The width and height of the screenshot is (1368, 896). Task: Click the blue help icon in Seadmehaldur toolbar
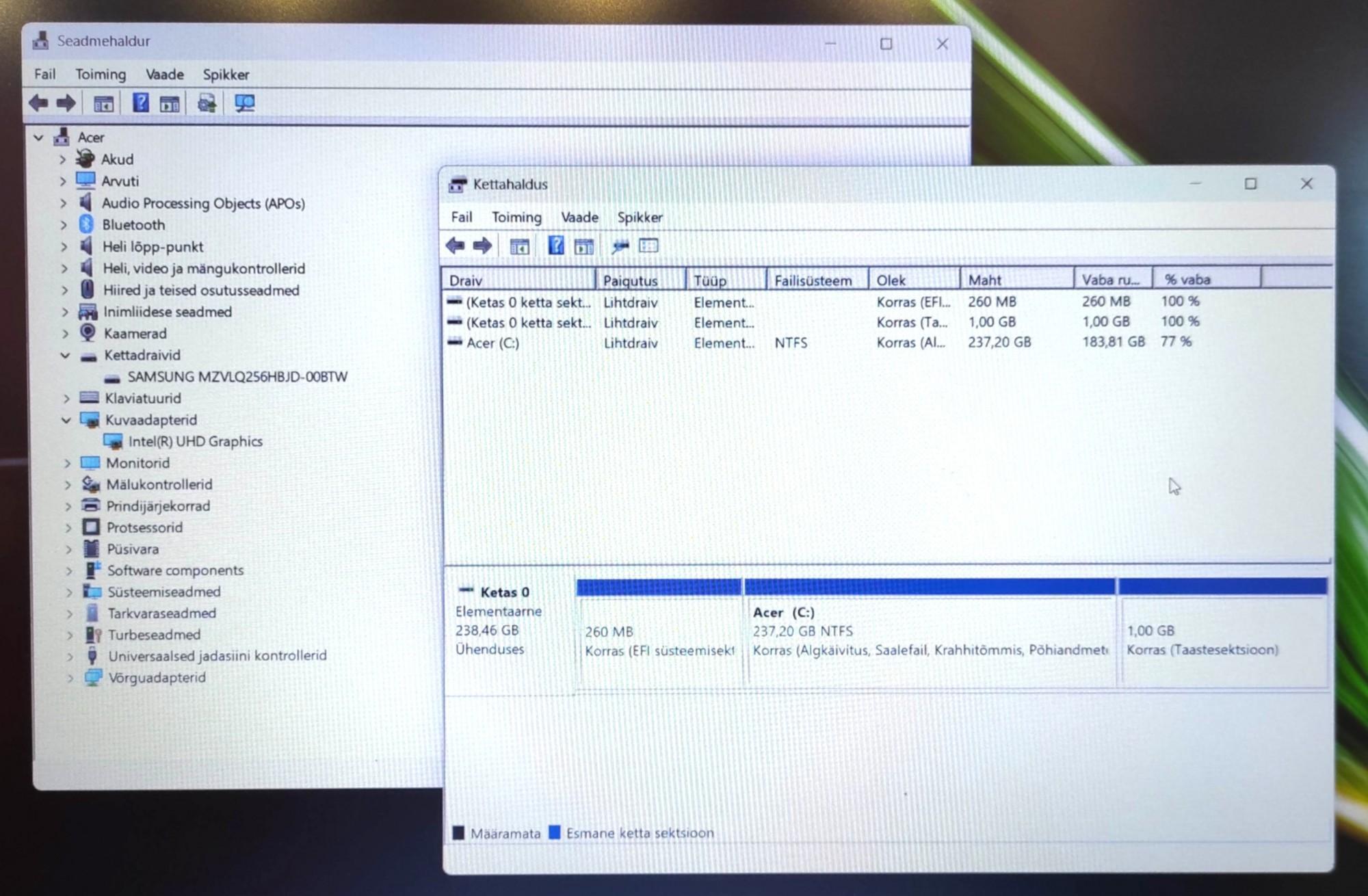point(140,103)
